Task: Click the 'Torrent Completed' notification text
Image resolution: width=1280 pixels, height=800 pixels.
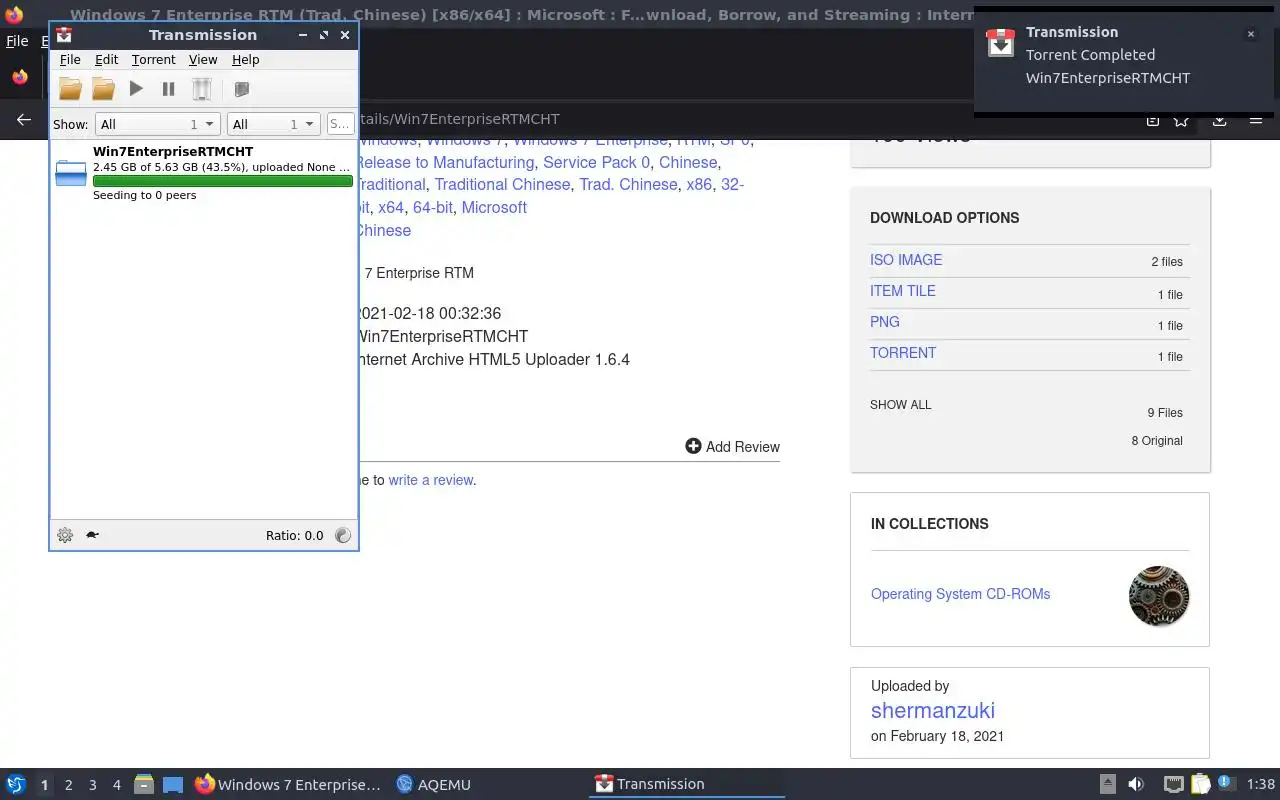Action: (1090, 55)
